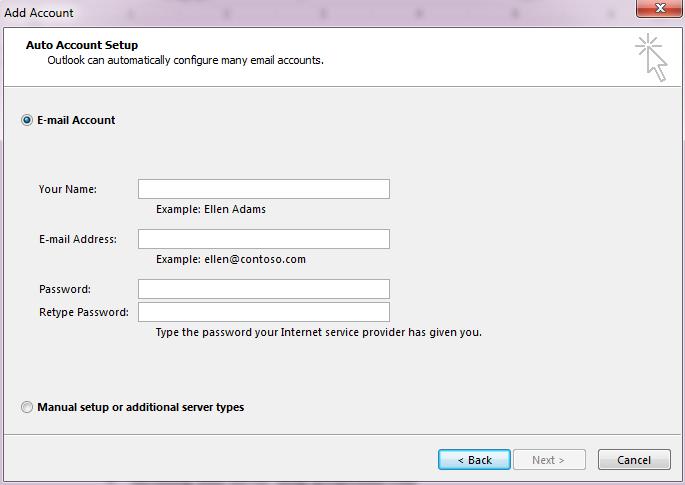The width and height of the screenshot is (685, 485).
Task: Focus the E-mail Address input box
Action: pyautogui.click(x=264, y=239)
